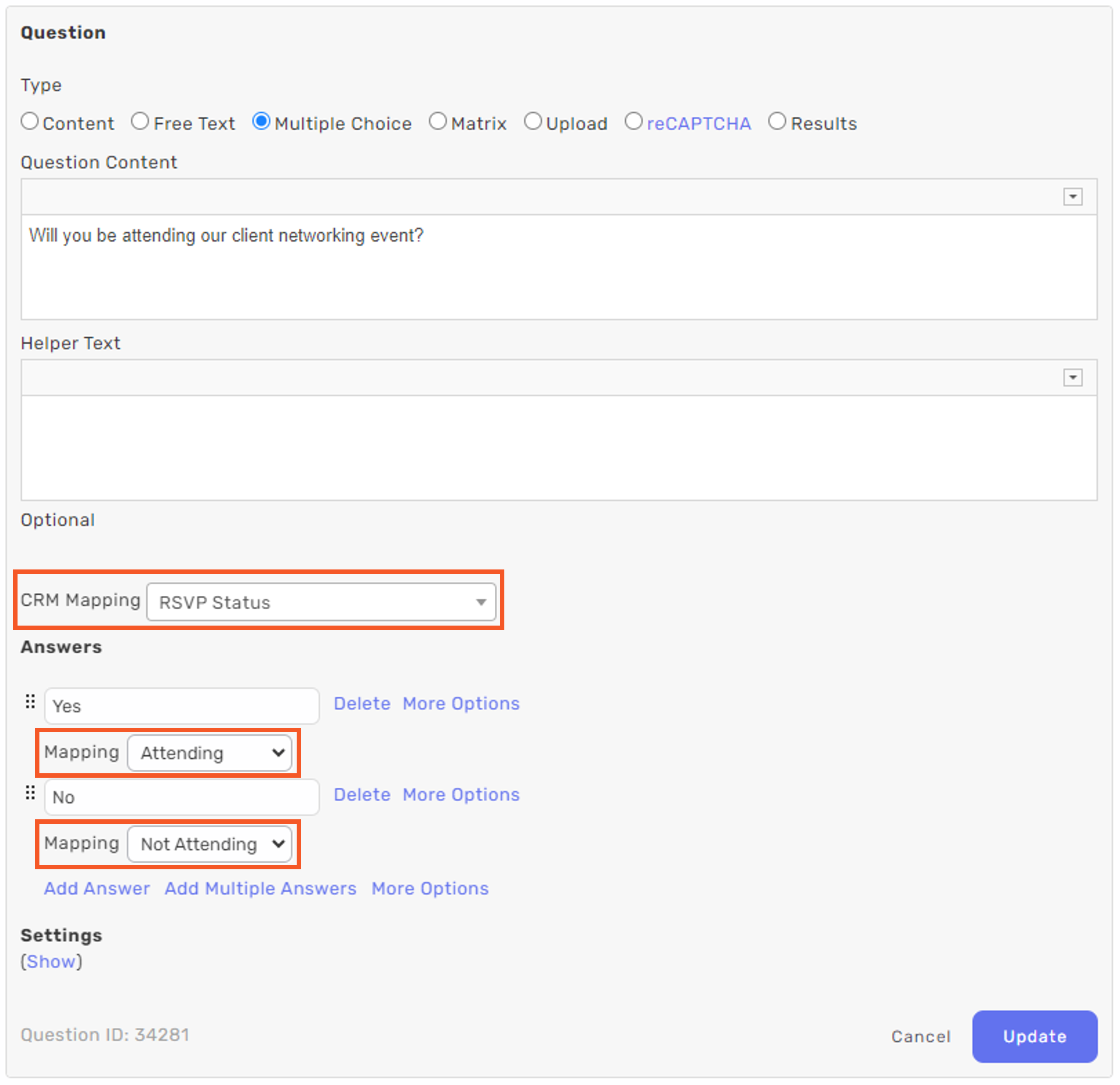Open the Not Attending mapping dropdown
Viewport: 1120px width, 1085px height.
210,844
